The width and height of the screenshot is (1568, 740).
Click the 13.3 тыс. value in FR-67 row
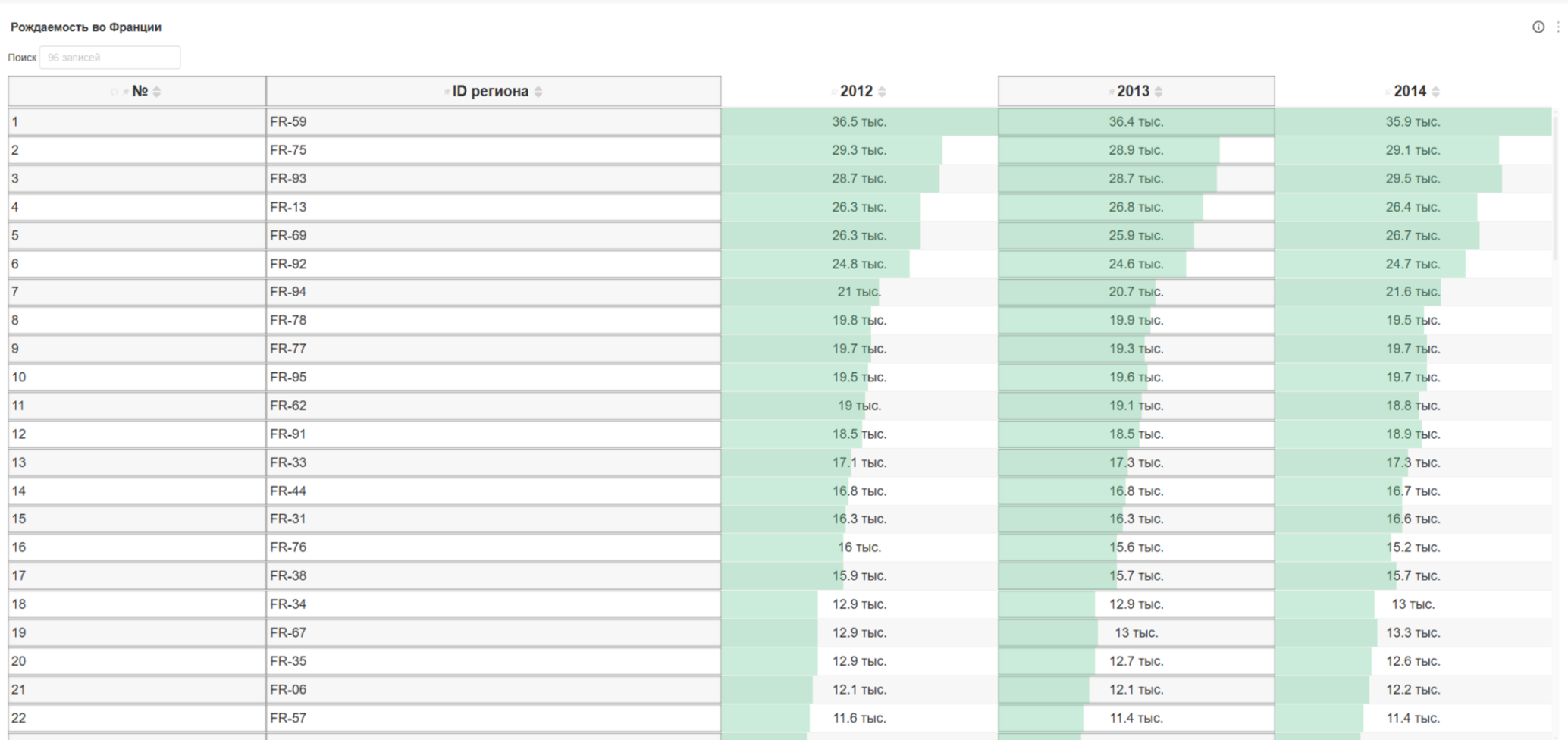point(1413,632)
